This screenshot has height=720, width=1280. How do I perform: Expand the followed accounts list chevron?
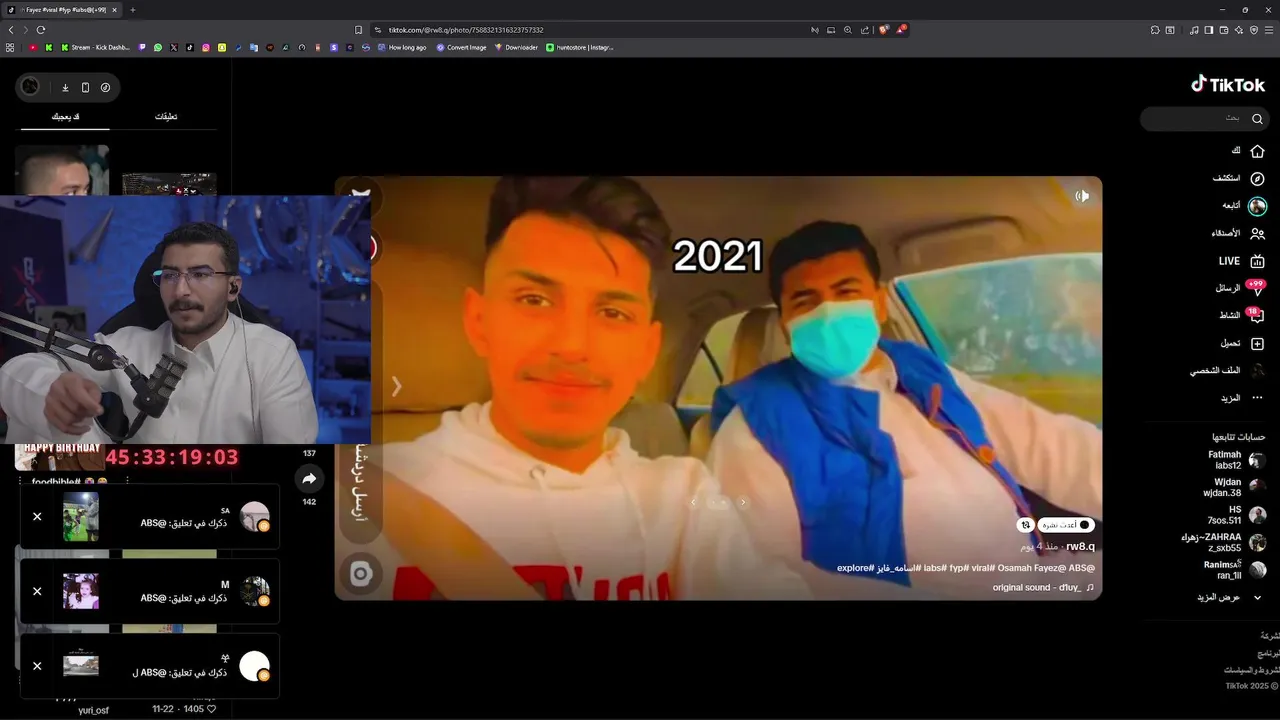tap(1257, 597)
